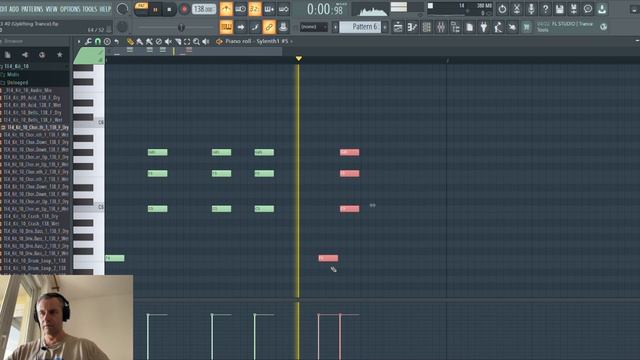Toggle the Browser view icon
Image resolution: width=640 pixels, height=360 pixels.
click(x=455, y=27)
